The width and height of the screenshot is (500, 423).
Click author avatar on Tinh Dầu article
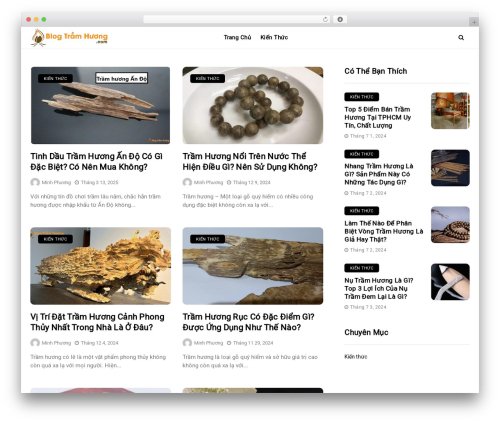pyautogui.click(x=35, y=182)
